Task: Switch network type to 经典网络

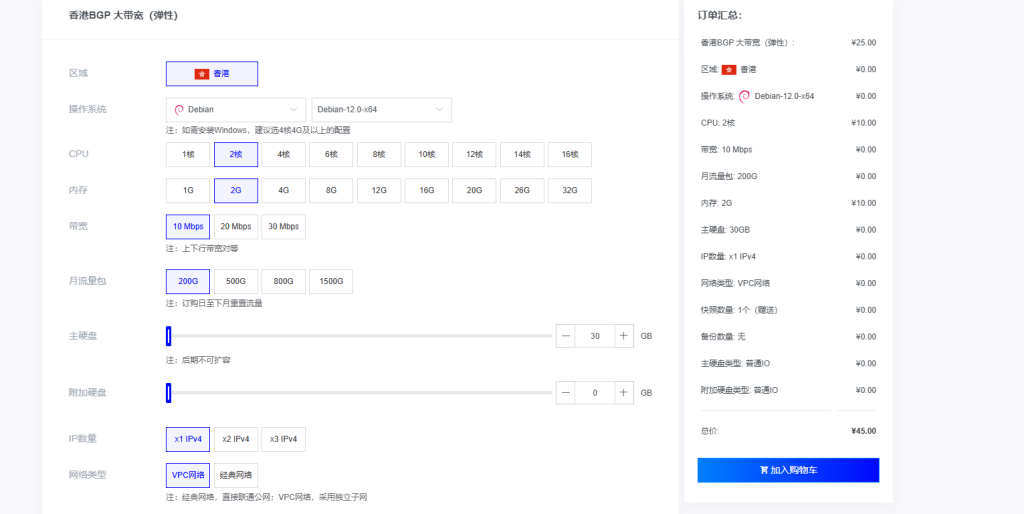Action: coord(236,475)
